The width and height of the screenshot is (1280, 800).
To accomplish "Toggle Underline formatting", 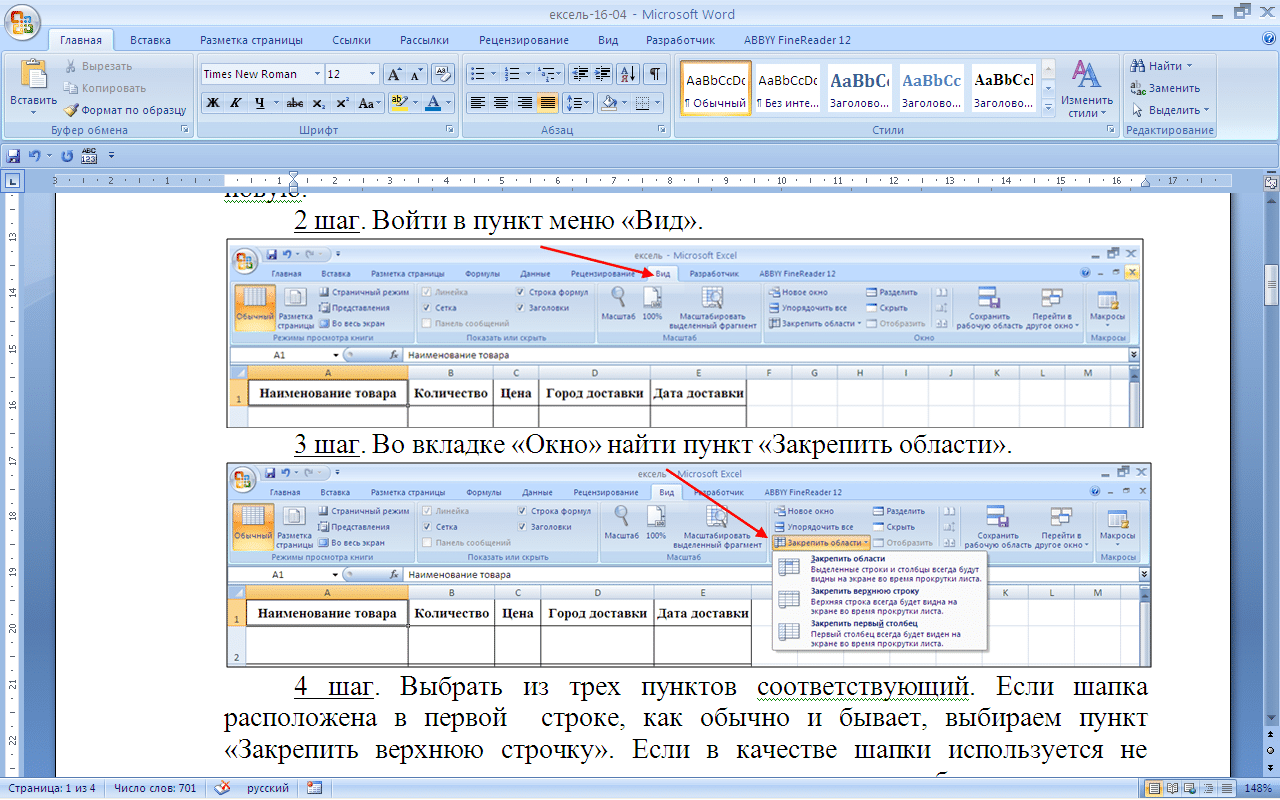I will (x=260, y=103).
